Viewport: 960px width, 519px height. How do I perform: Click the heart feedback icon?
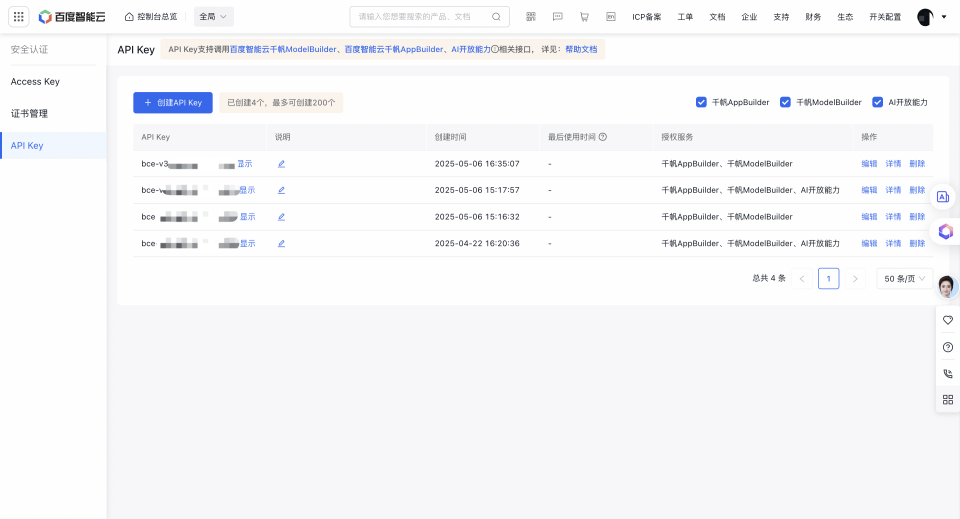coord(948,320)
